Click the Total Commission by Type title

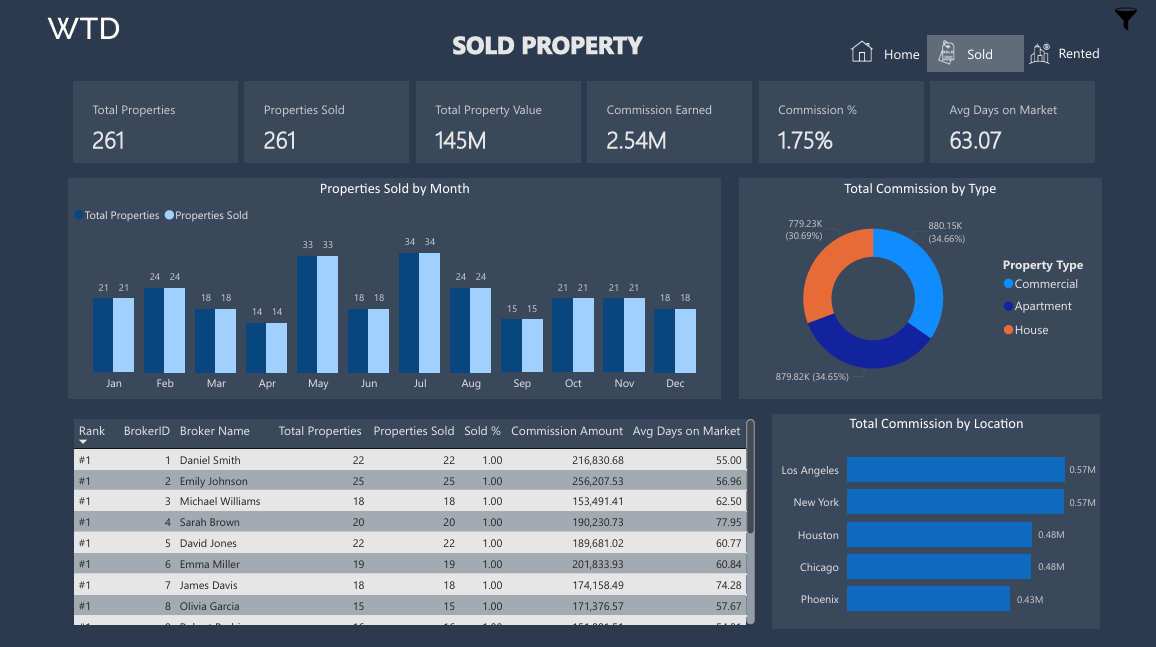tap(920, 189)
